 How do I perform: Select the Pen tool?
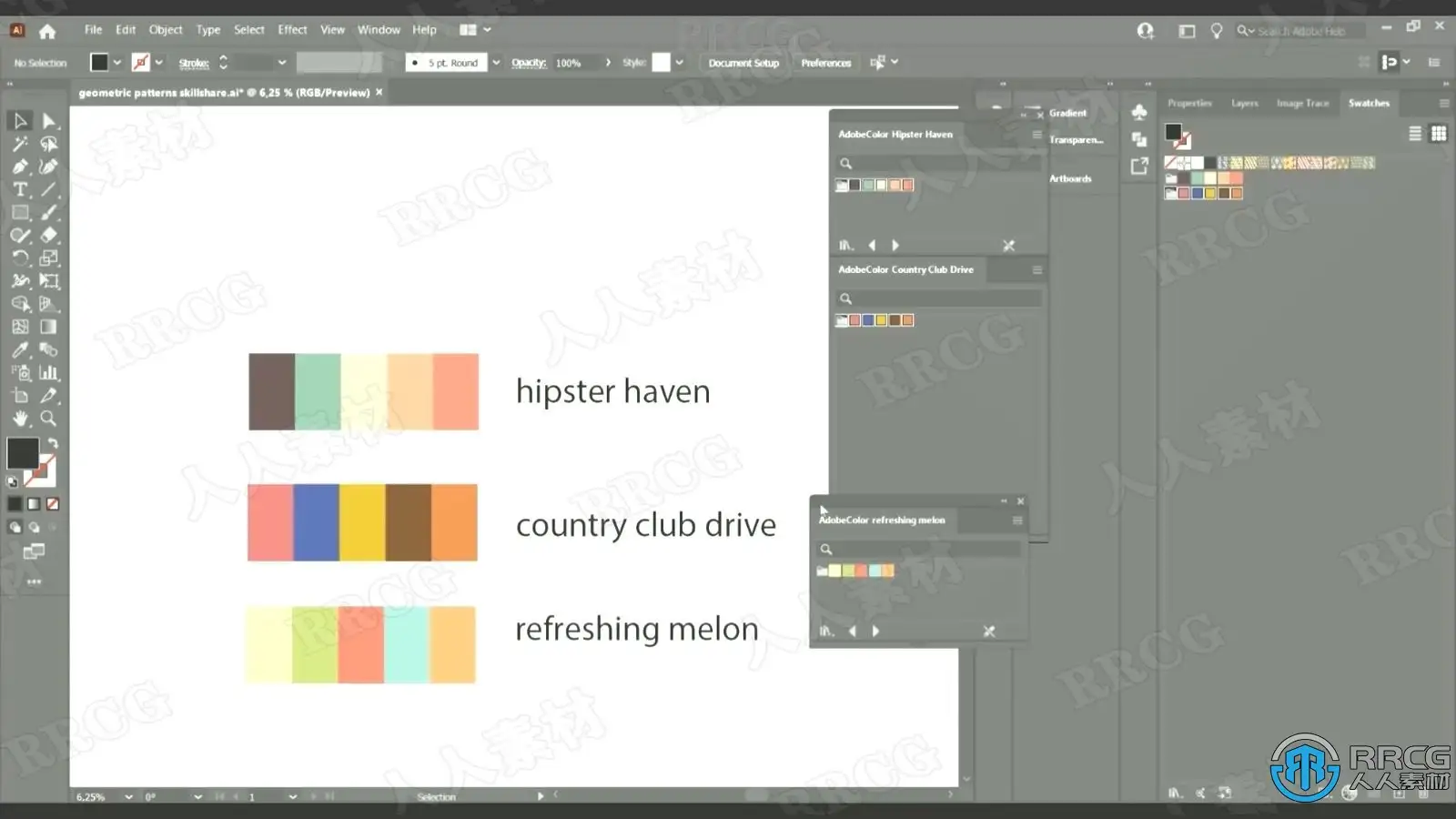click(20, 167)
